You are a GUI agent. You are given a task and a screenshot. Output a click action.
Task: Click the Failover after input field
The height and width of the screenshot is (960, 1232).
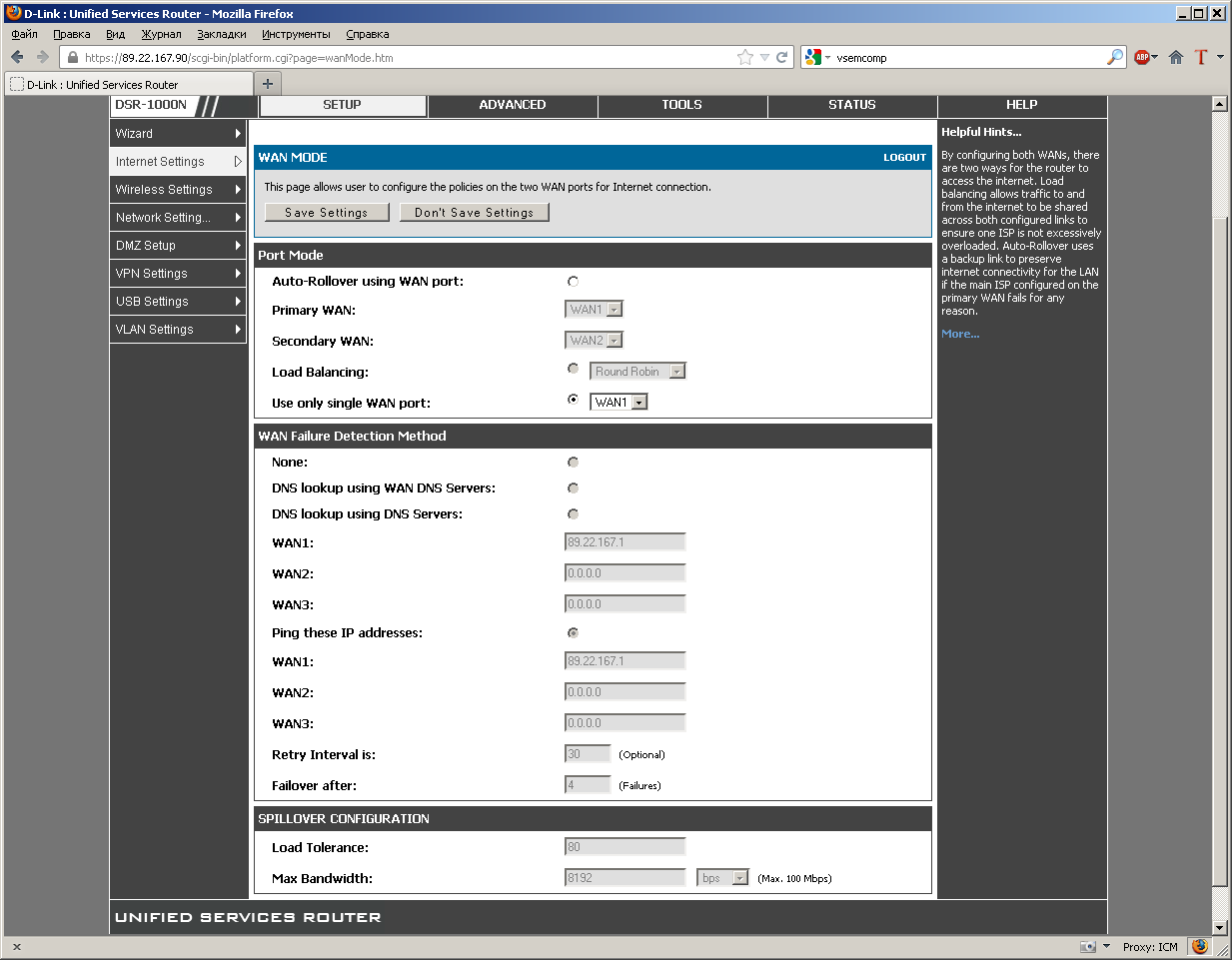pos(588,785)
